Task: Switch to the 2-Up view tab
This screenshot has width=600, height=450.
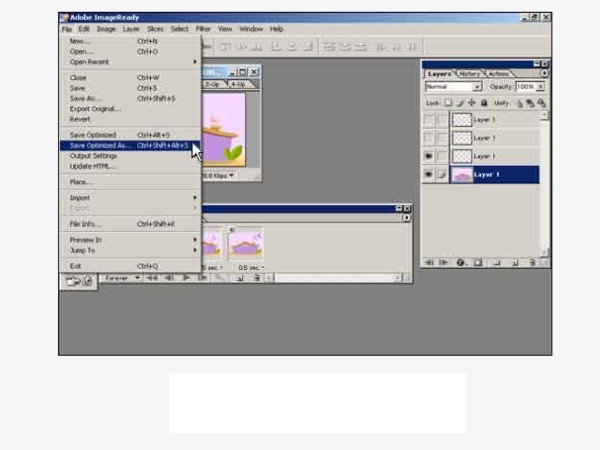Action: pos(212,84)
